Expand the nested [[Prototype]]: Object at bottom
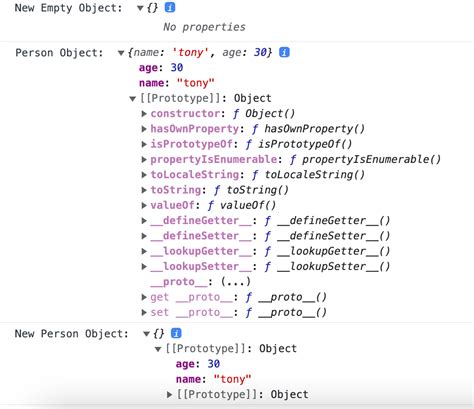The height and width of the screenshot is (409, 474). click(x=169, y=395)
